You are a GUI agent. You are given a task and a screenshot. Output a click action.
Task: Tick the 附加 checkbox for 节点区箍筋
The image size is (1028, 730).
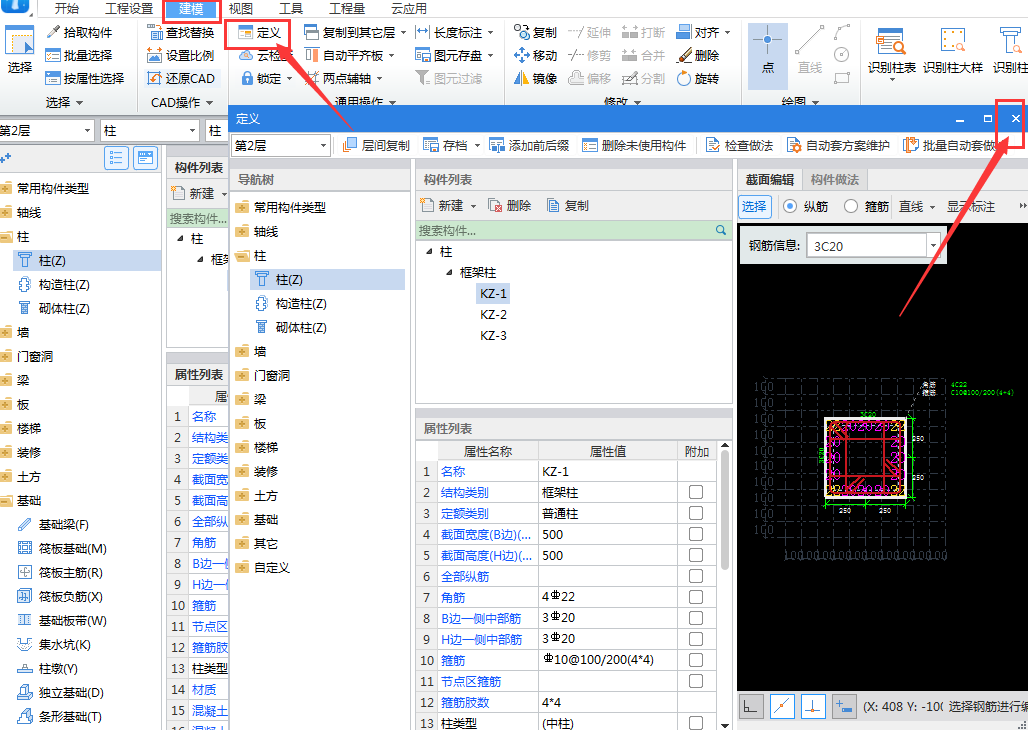(x=696, y=681)
